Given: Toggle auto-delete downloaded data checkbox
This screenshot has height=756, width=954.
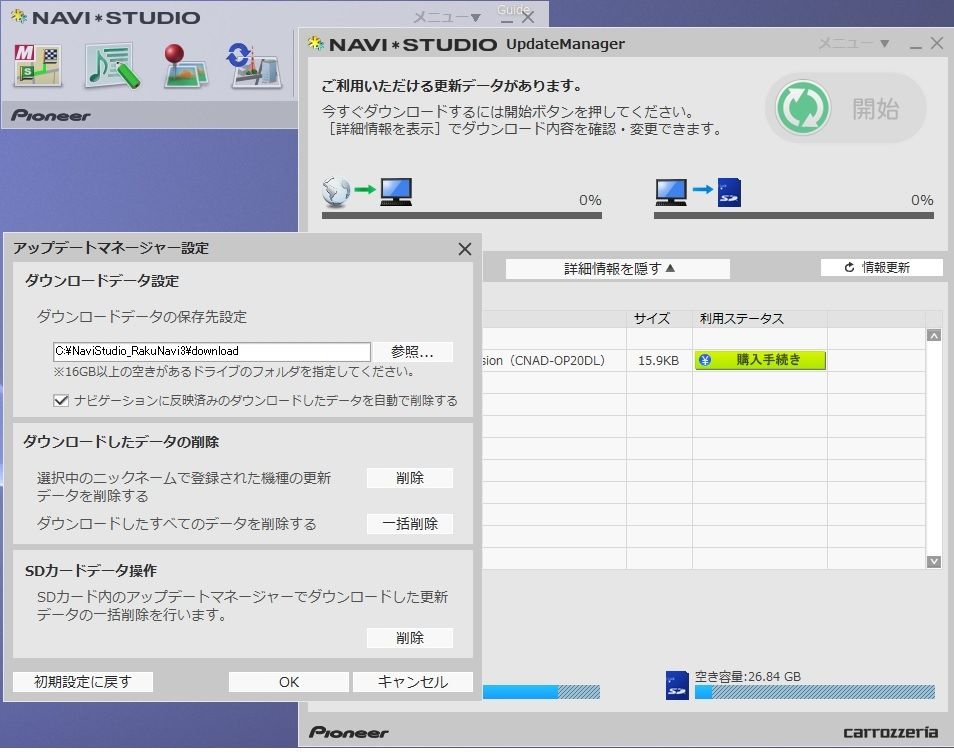Looking at the screenshot, I should (61, 400).
